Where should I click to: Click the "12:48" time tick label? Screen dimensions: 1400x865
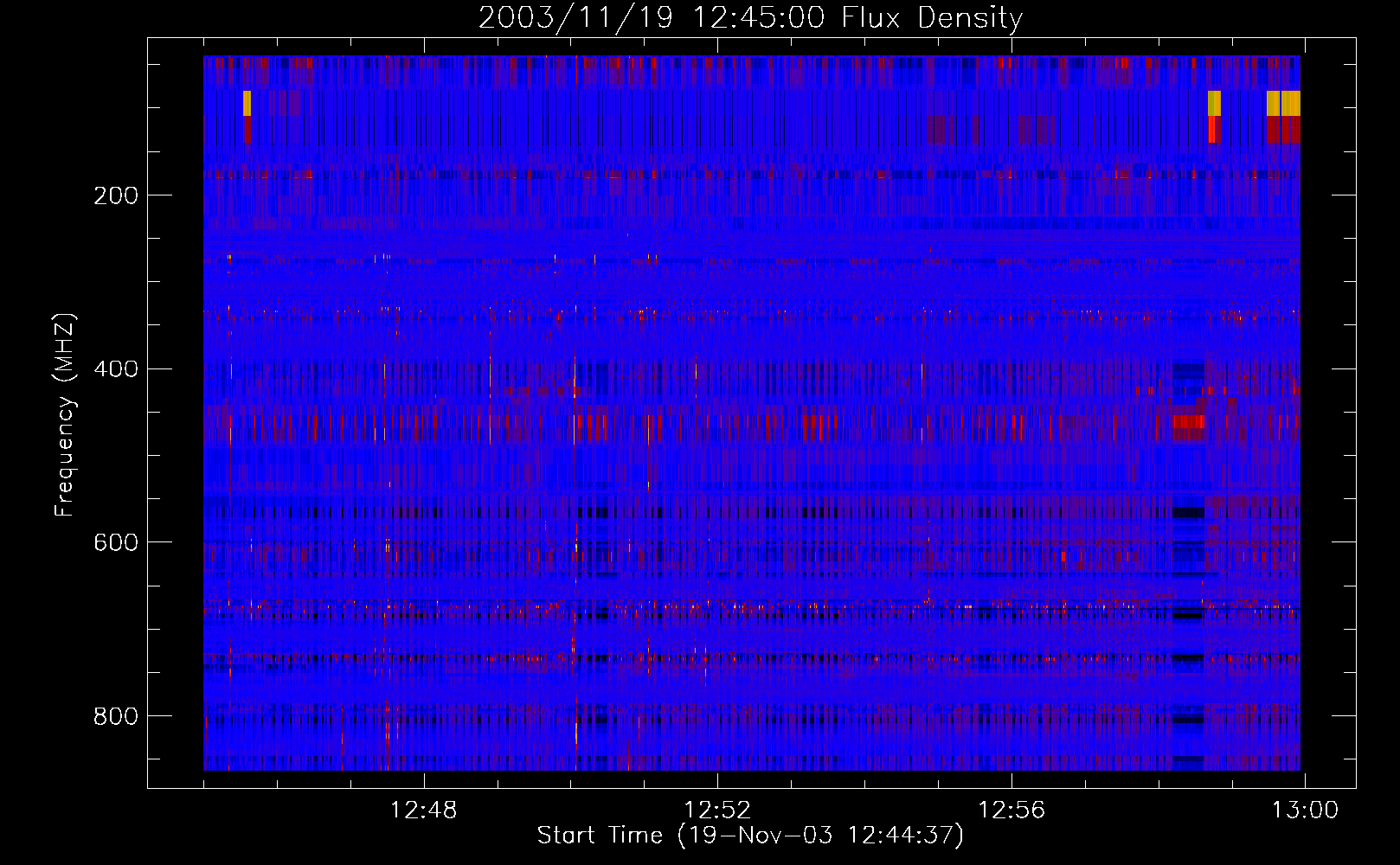424,810
